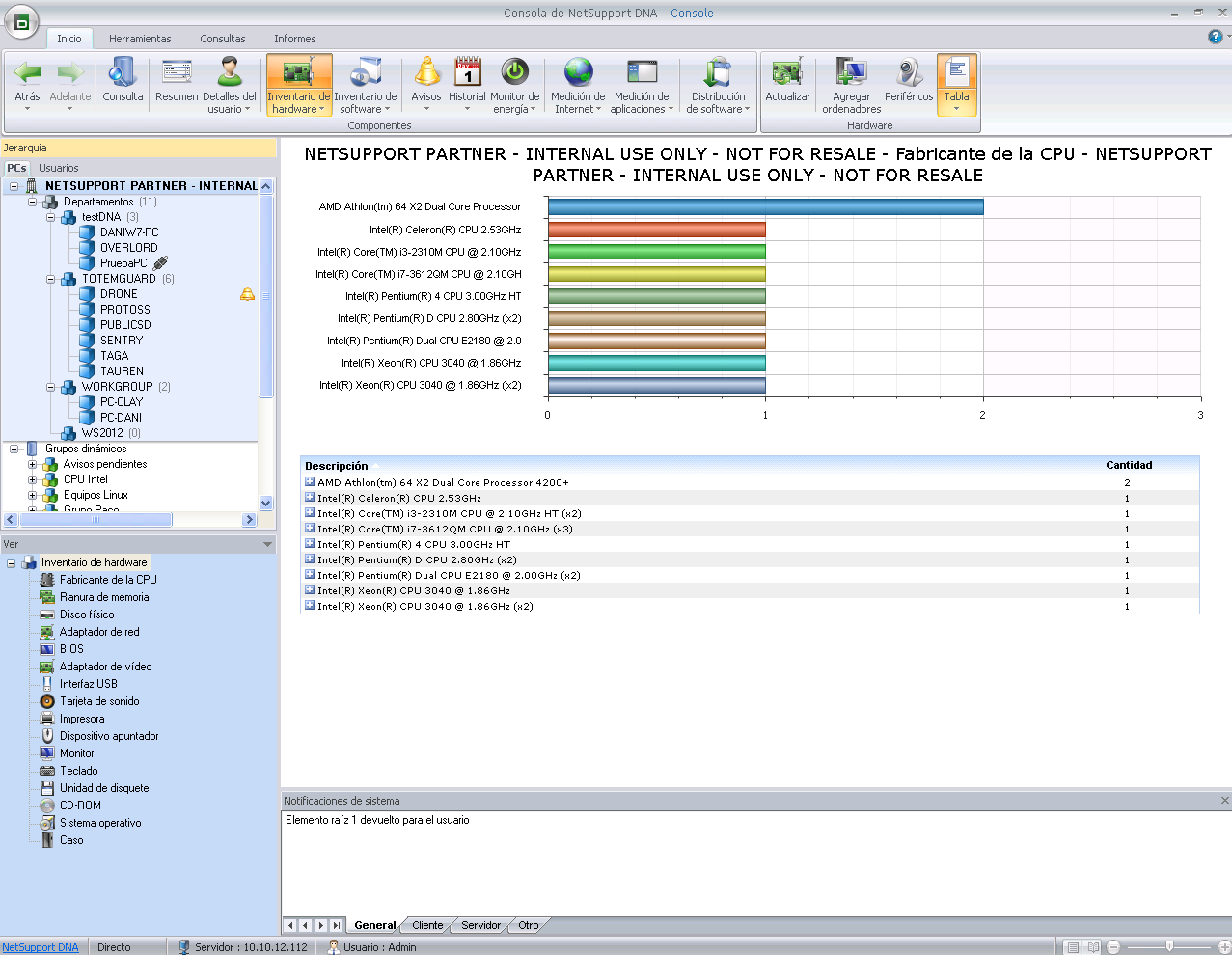
Task: Select Ranura de memoria in Ver panel
Action: (104, 597)
